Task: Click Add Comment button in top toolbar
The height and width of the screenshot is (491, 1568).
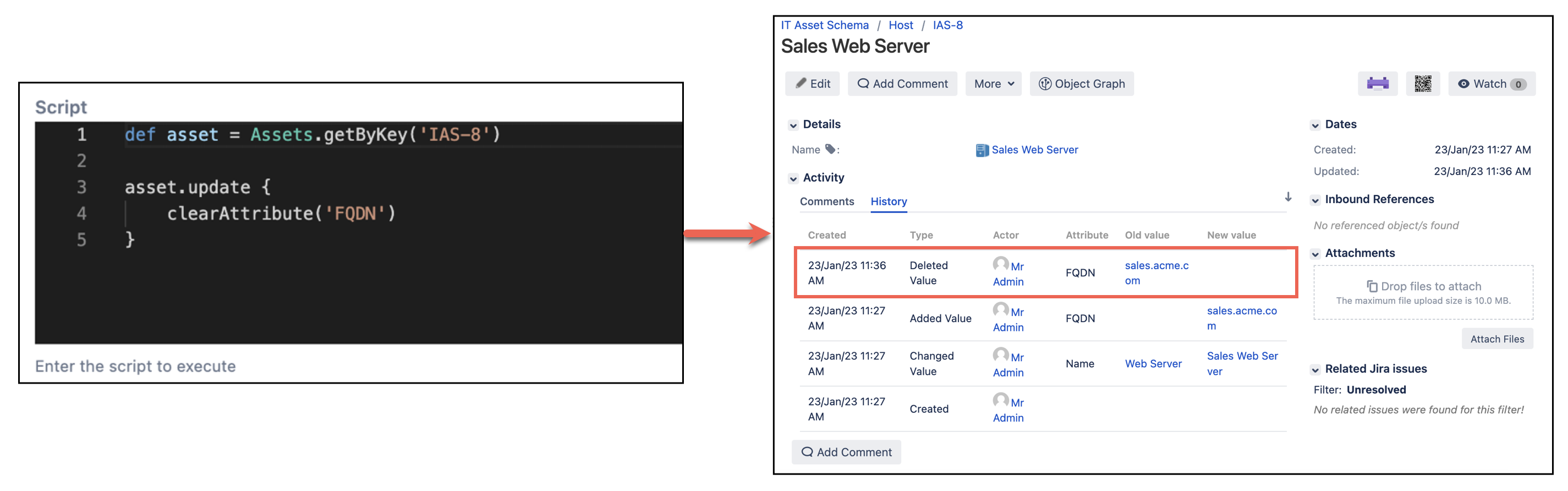Action: (x=902, y=84)
